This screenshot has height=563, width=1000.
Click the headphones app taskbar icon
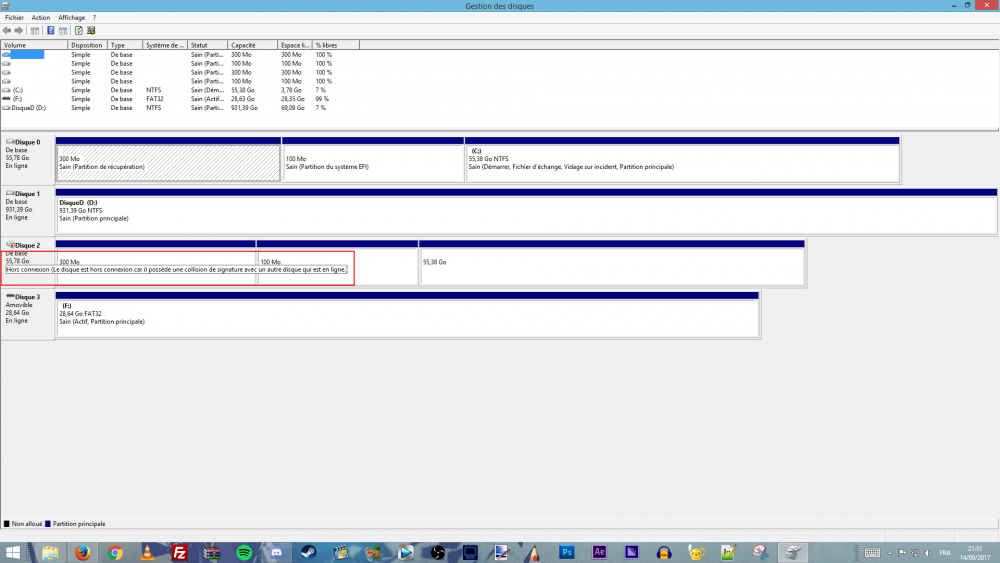pyautogui.click(x=664, y=553)
